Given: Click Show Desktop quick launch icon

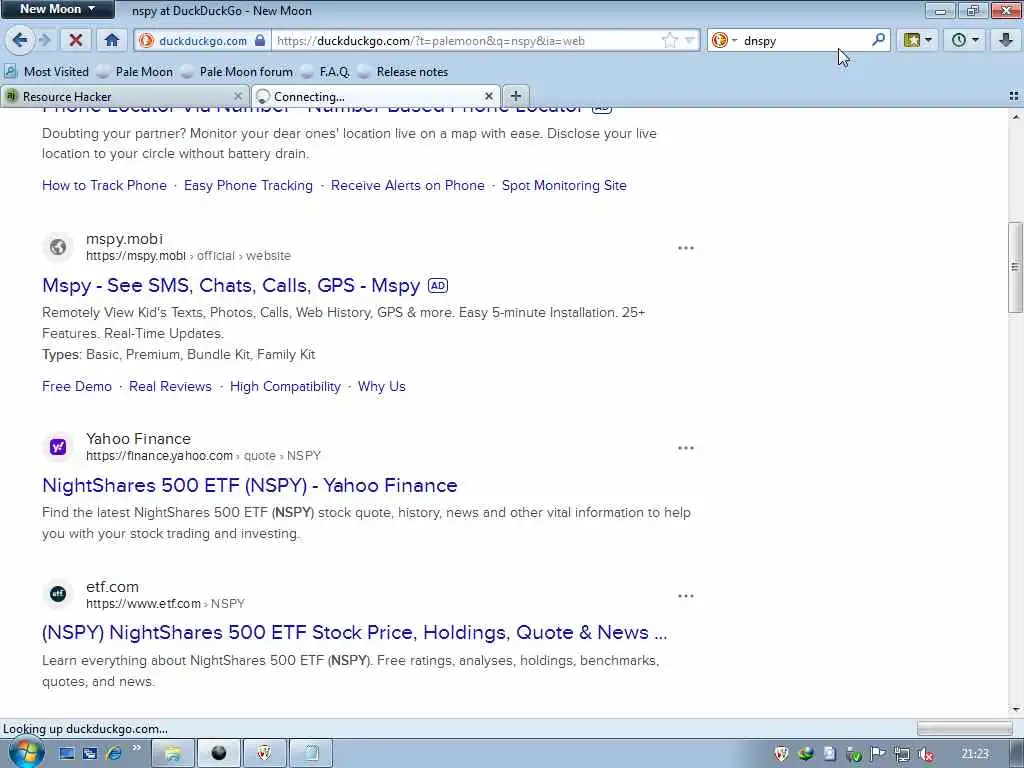Looking at the screenshot, I should 67,754.
